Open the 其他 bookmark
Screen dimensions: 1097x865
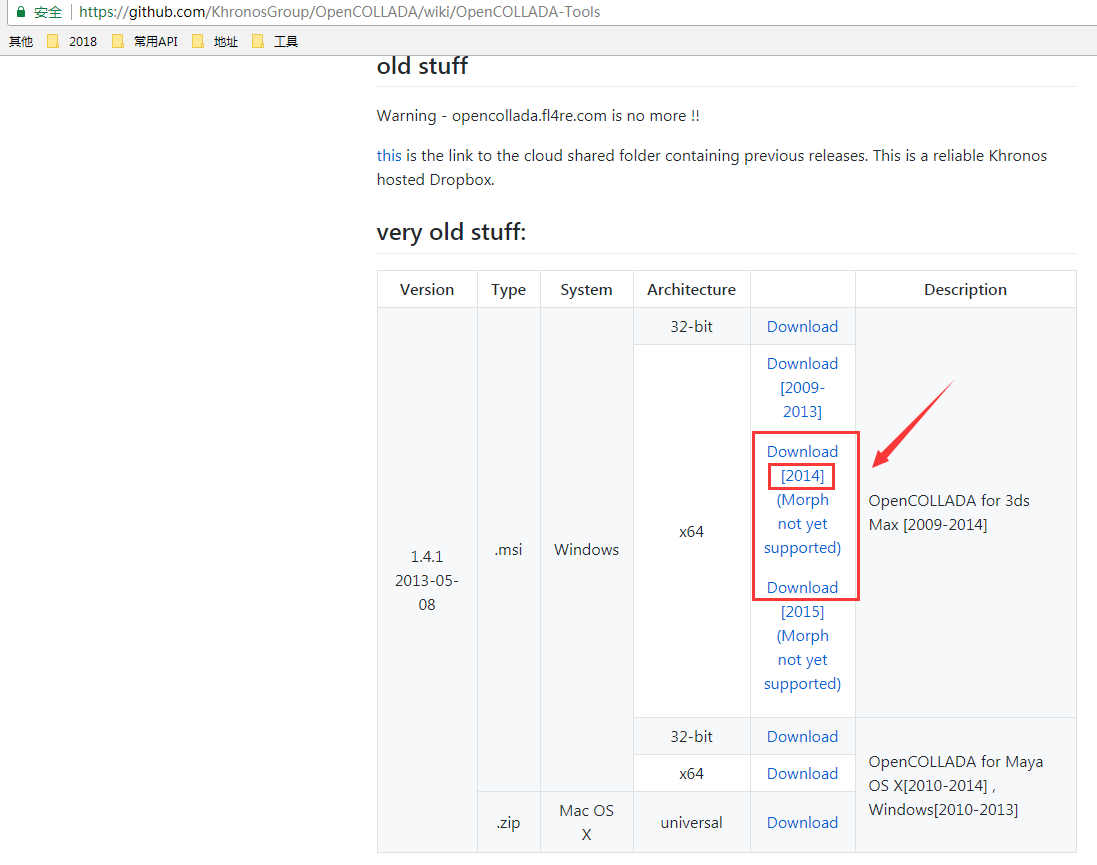(21, 41)
